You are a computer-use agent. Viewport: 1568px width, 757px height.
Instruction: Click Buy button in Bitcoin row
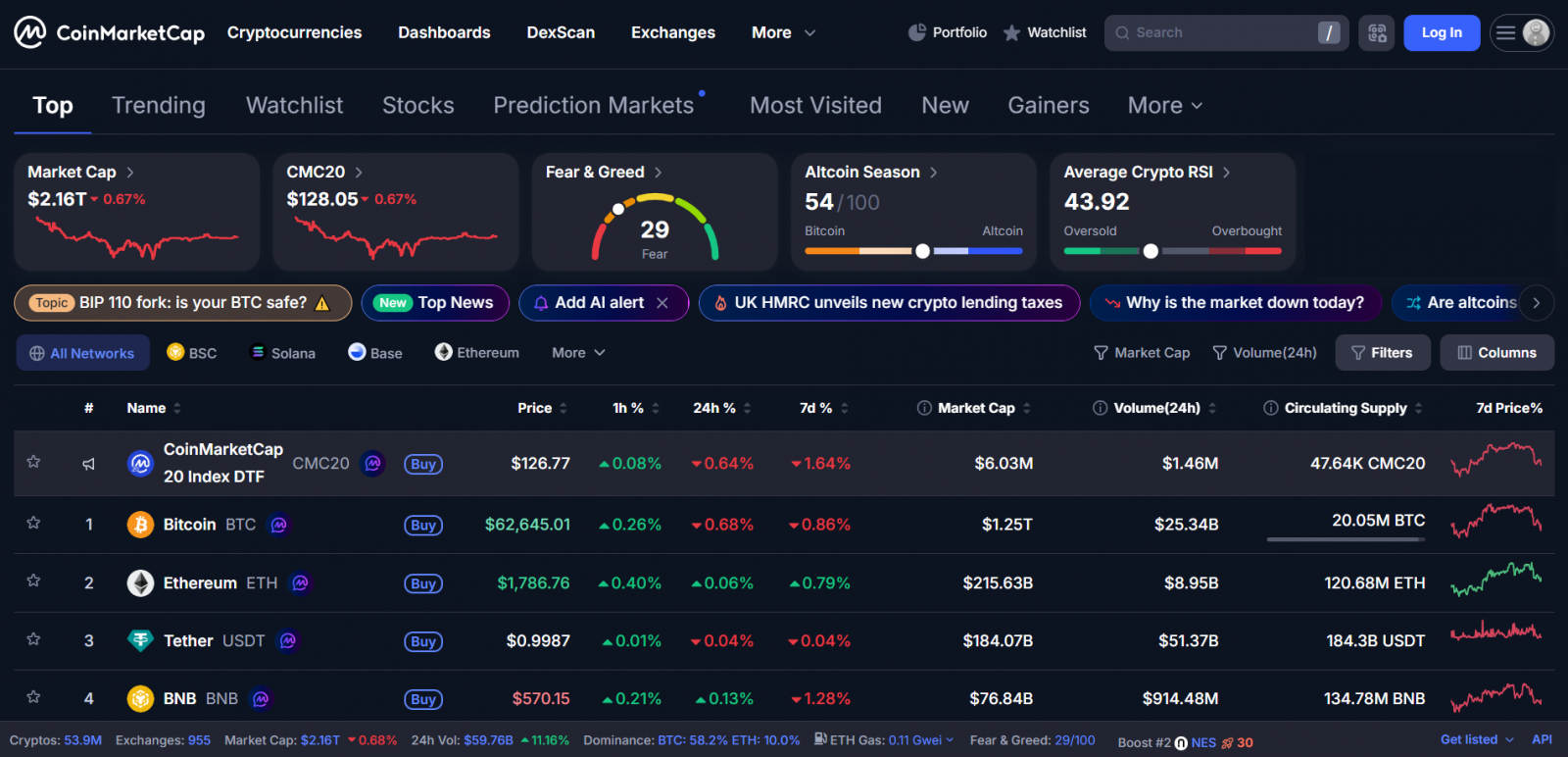[423, 526]
